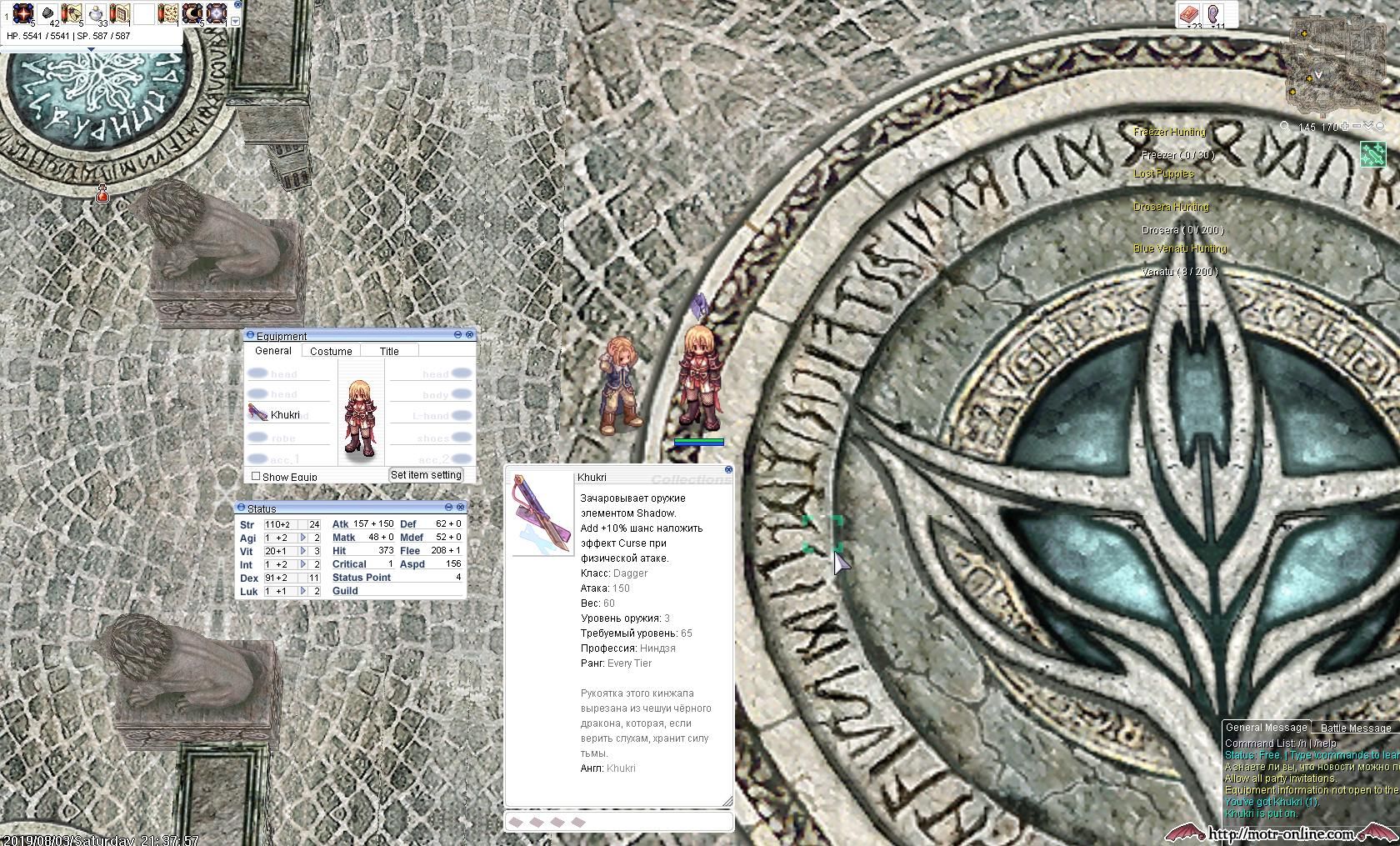1400x846 pixels.
Task: Use the speckled map scroll hotkey item
Action: click(167, 13)
